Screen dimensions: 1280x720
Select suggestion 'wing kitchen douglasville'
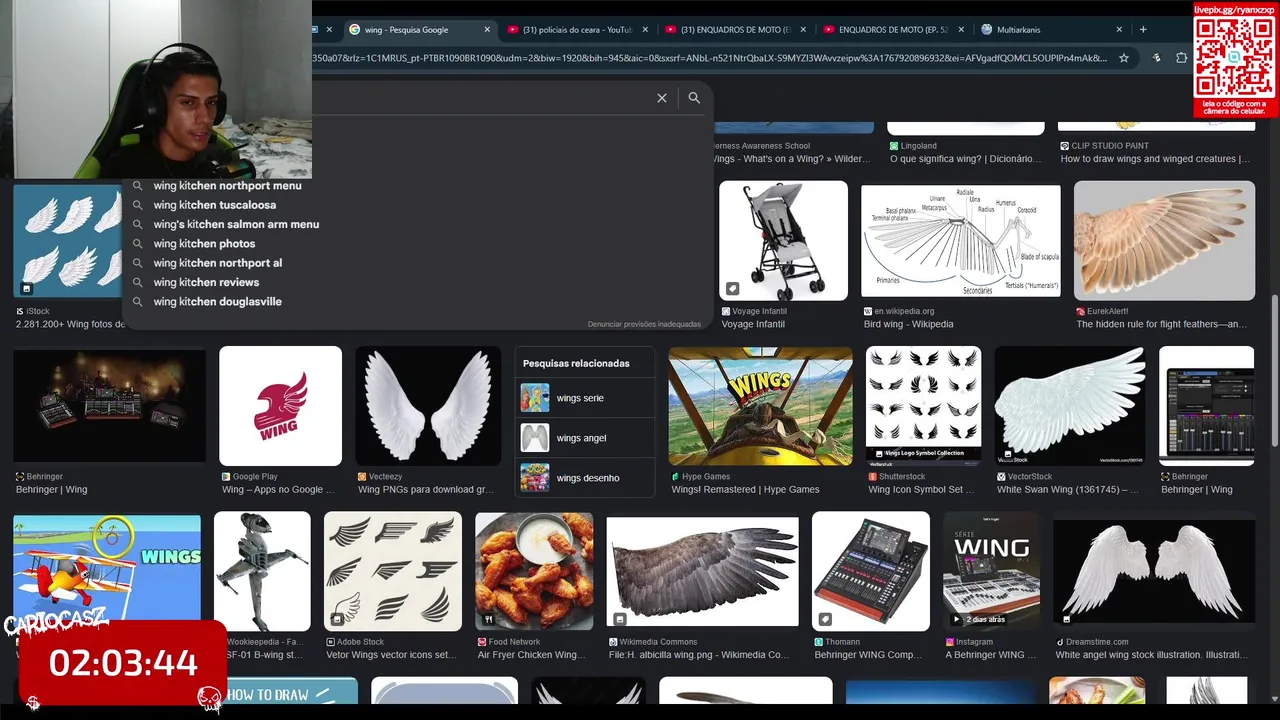pyautogui.click(x=218, y=302)
